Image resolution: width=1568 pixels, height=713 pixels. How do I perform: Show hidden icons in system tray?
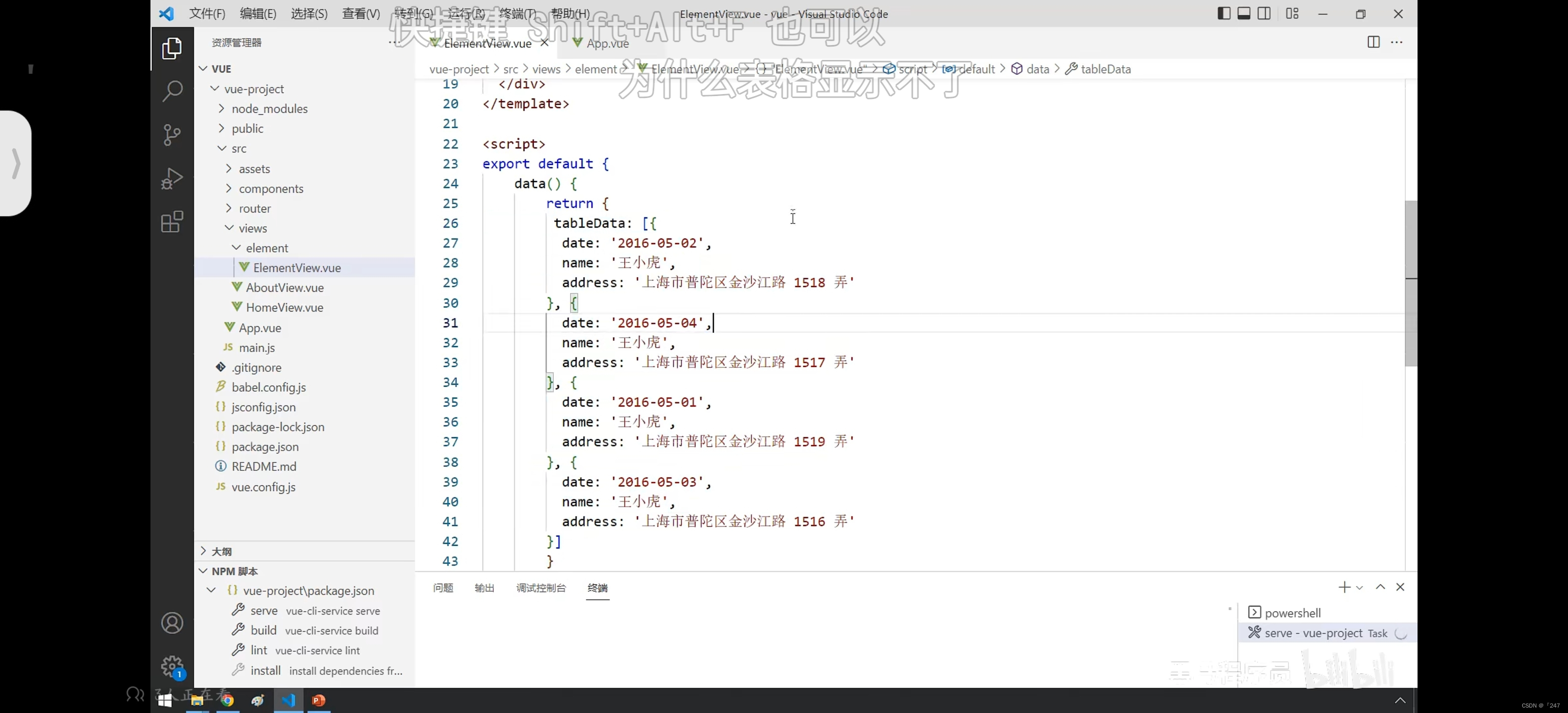(1400, 700)
